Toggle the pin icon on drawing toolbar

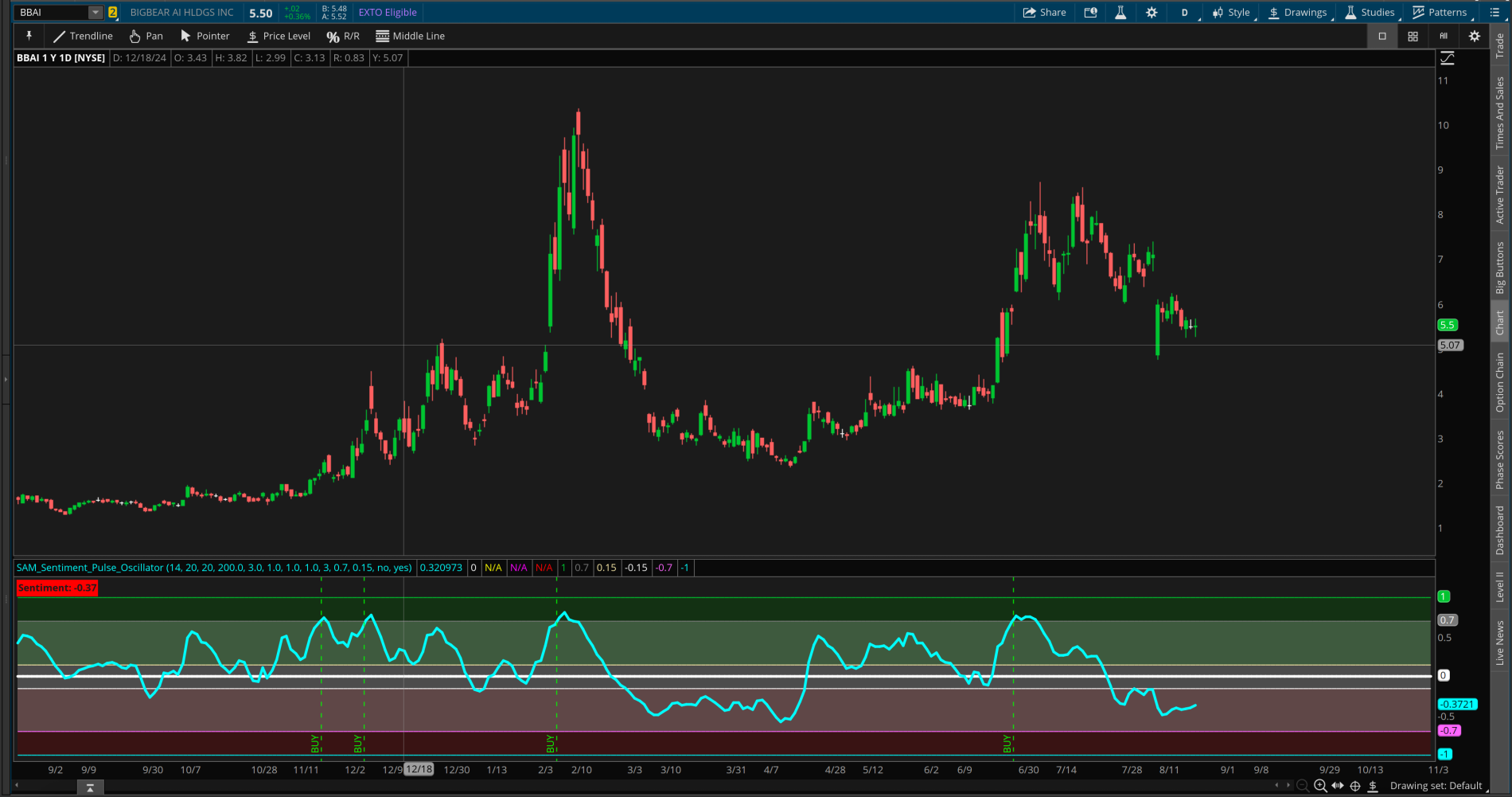pyautogui.click(x=29, y=36)
